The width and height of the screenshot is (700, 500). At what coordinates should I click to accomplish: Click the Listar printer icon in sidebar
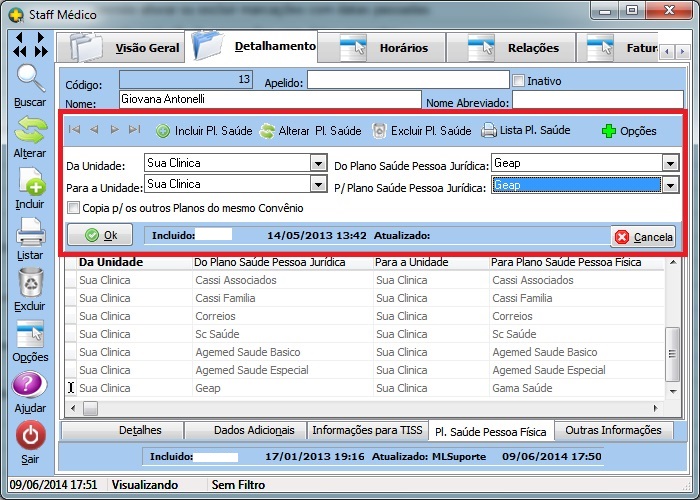coord(30,233)
